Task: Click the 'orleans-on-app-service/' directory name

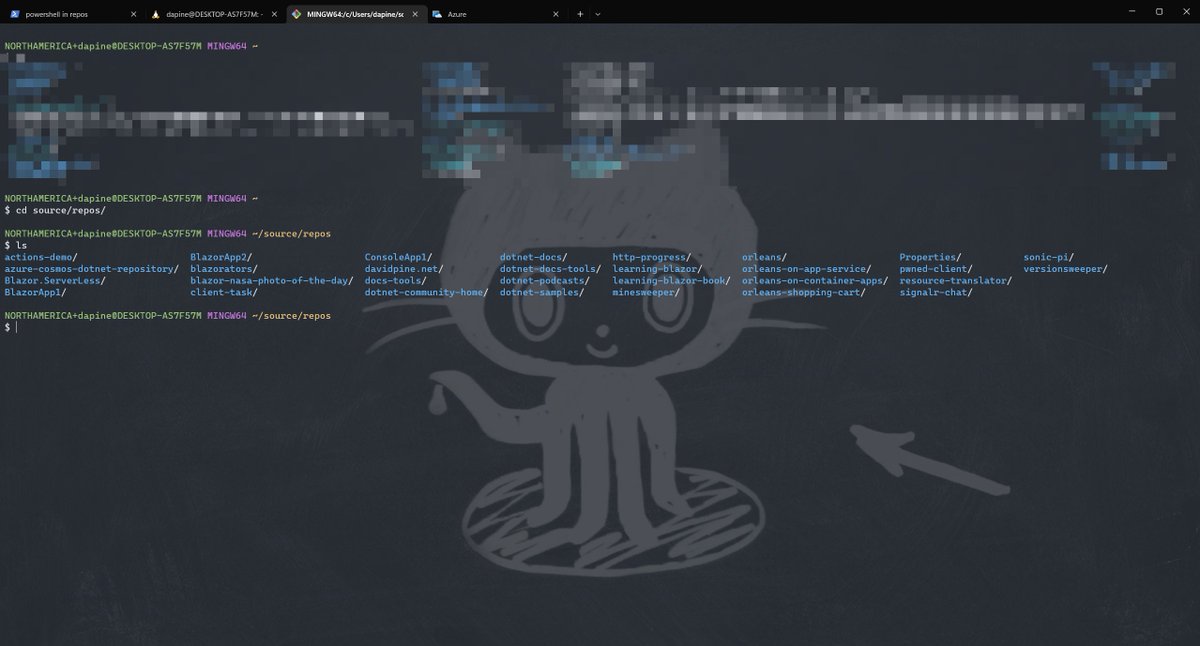Action: coord(807,269)
